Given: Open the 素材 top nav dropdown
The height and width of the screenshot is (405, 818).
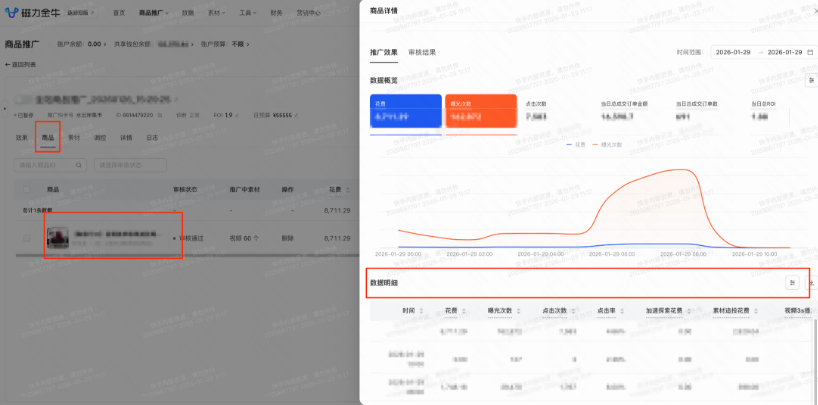Looking at the screenshot, I should (216, 13).
